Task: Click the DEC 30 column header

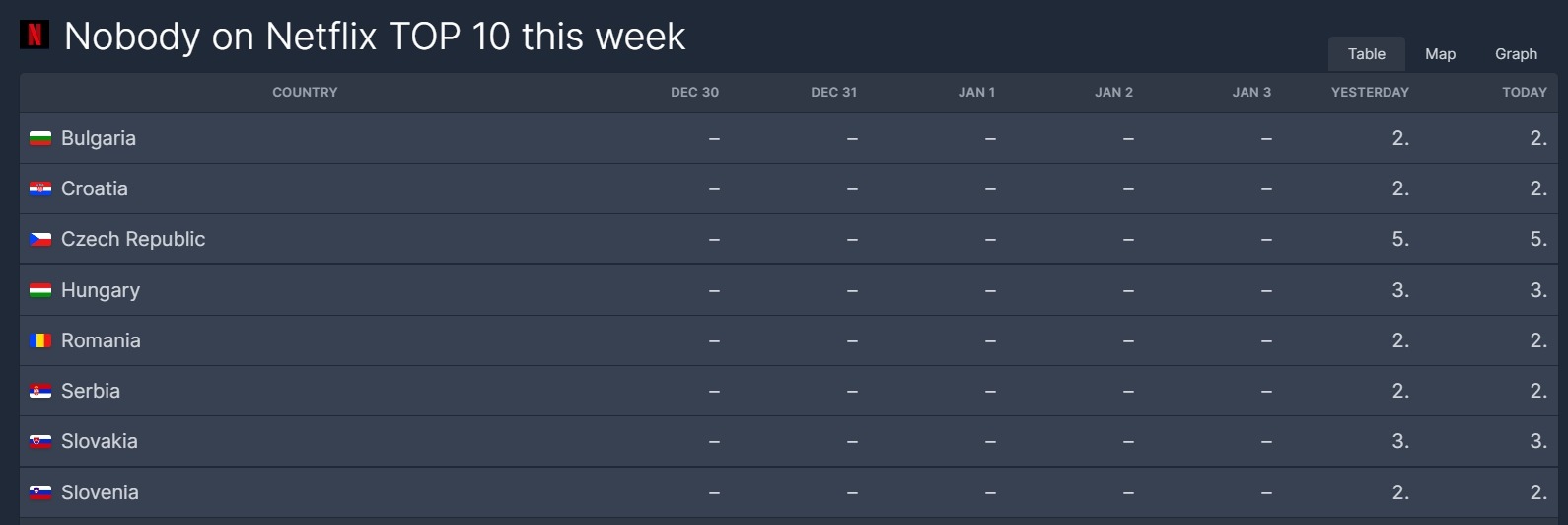Action: 694,92
